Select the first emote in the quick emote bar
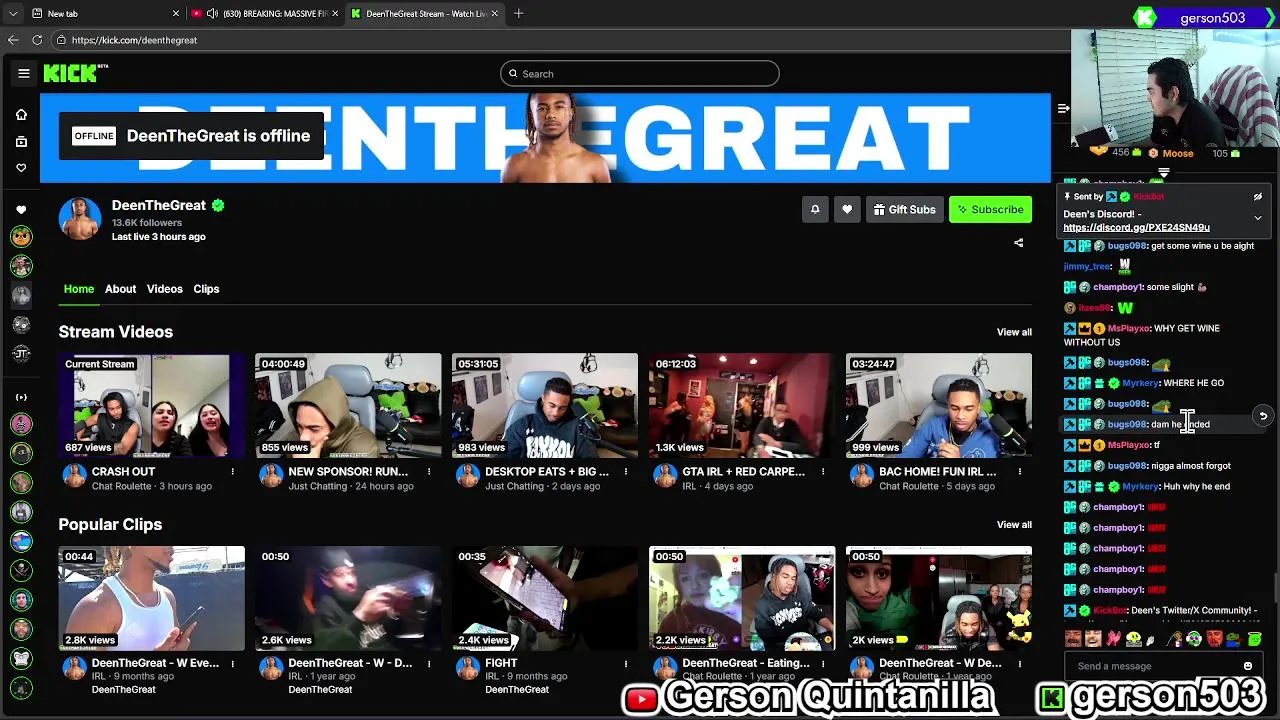Screen dimensions: 1280x720 (1074, 639)
